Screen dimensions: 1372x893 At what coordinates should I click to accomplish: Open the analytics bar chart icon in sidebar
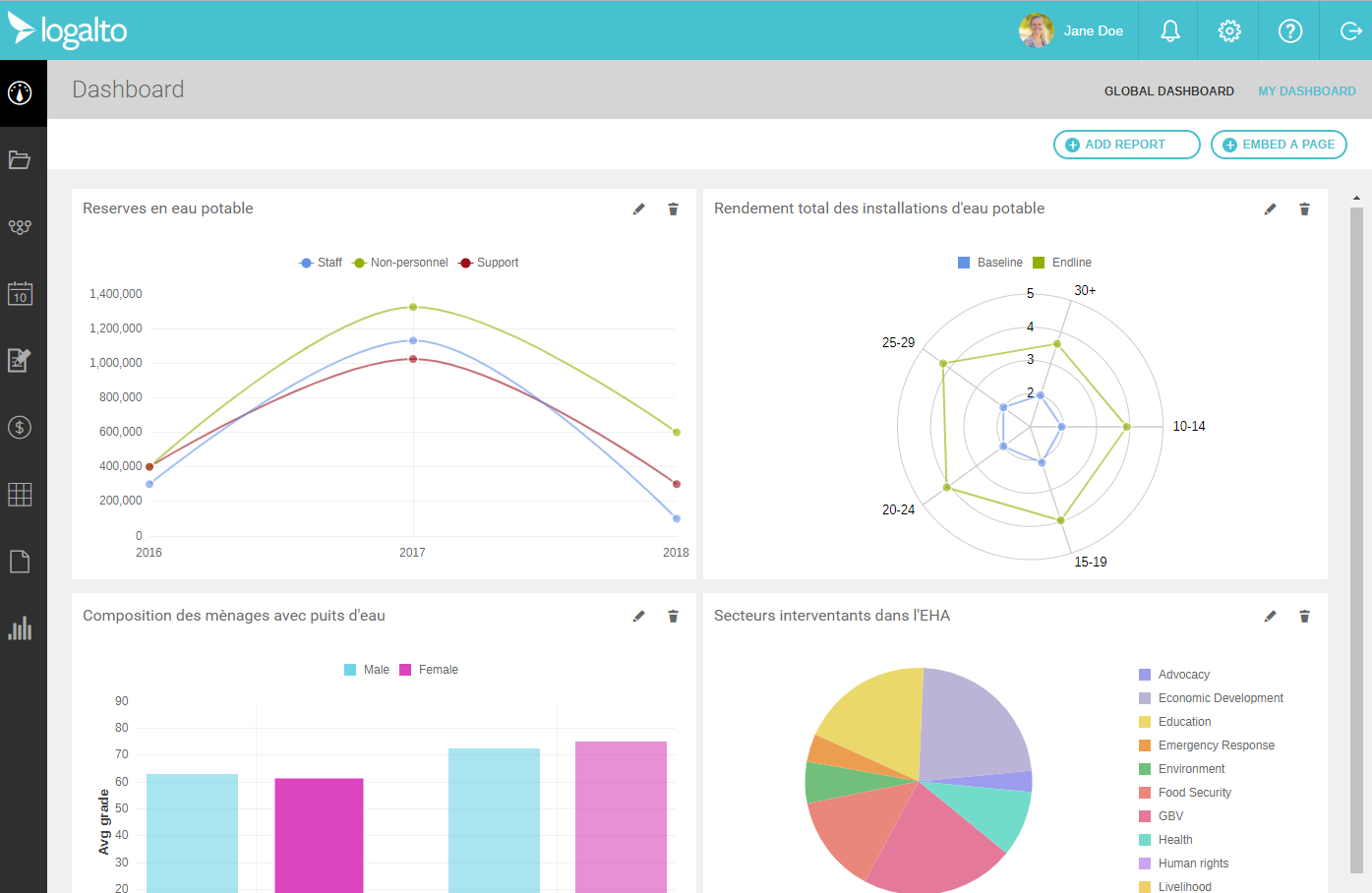click(20, 628)
